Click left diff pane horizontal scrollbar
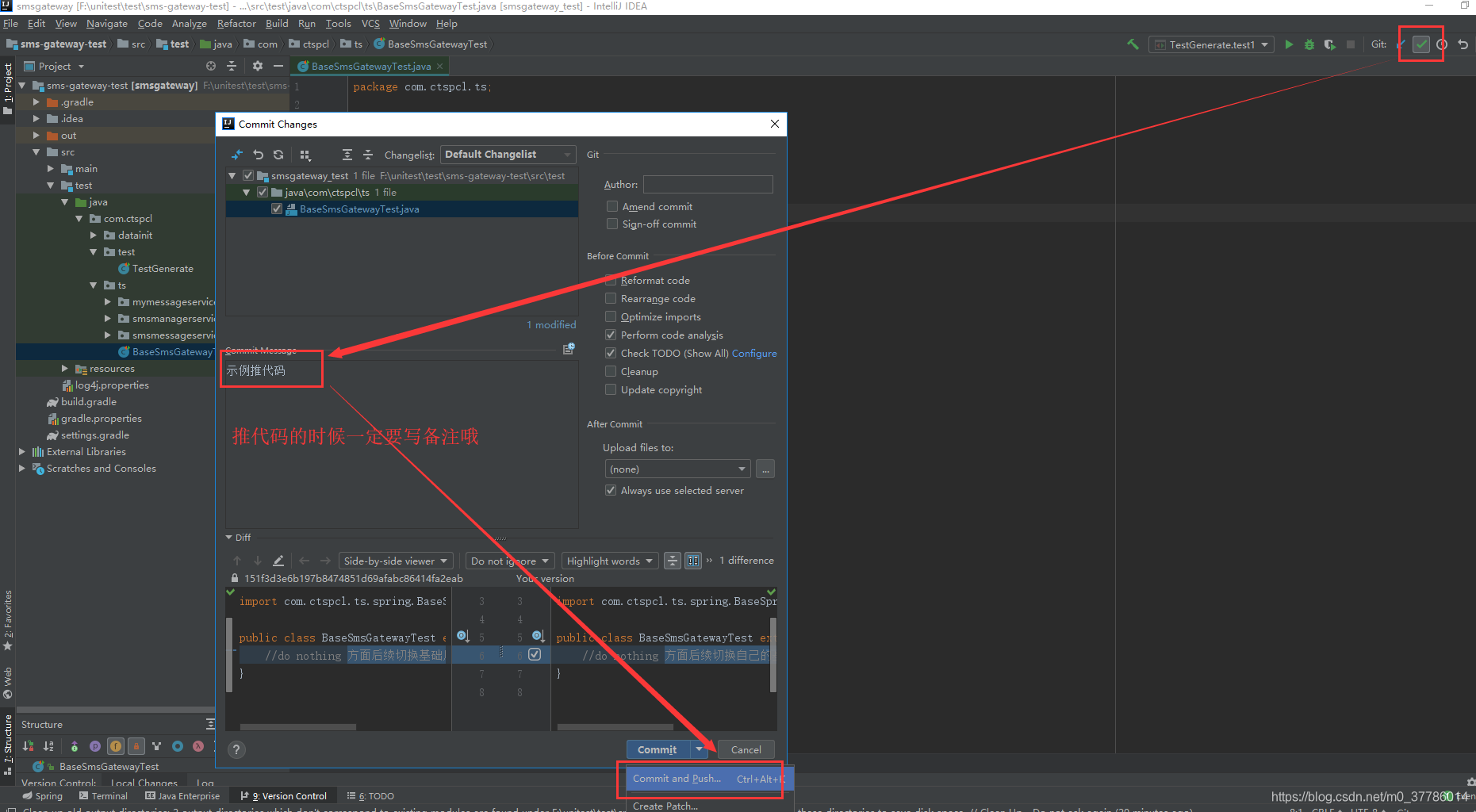Image resolution: width=1476 pixels, height=812 pixels. coord(298,726)
